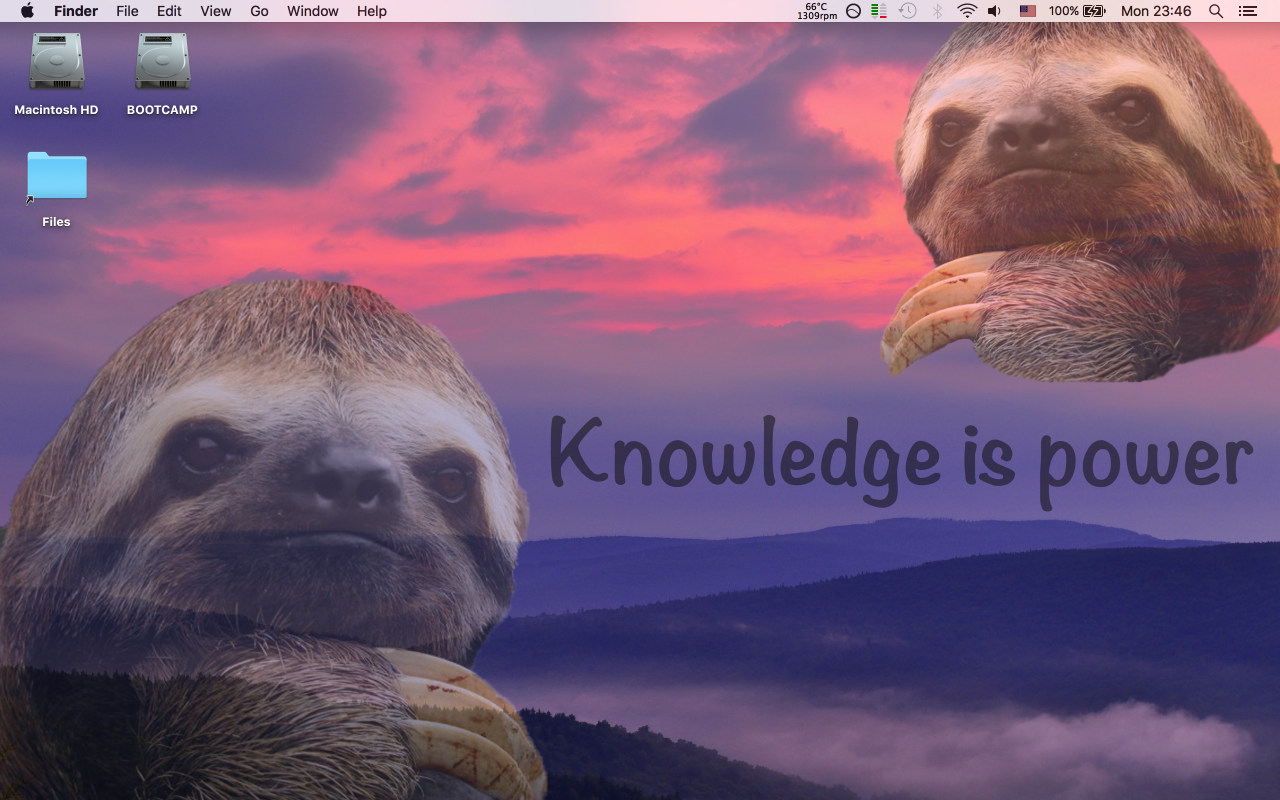Open the View menu
Screen dimensions: 1280x800
215,11
